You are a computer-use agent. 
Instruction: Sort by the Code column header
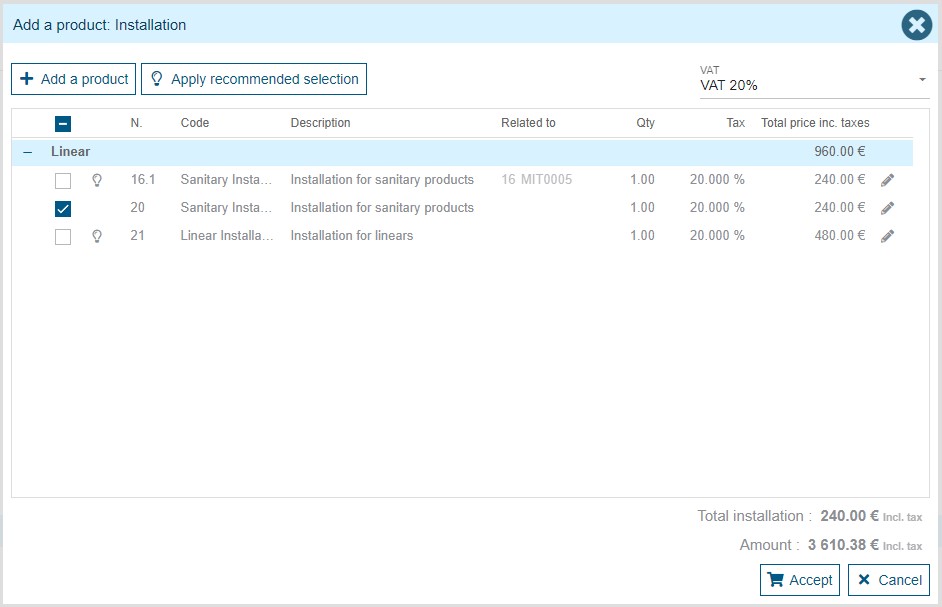coord(195,123)
